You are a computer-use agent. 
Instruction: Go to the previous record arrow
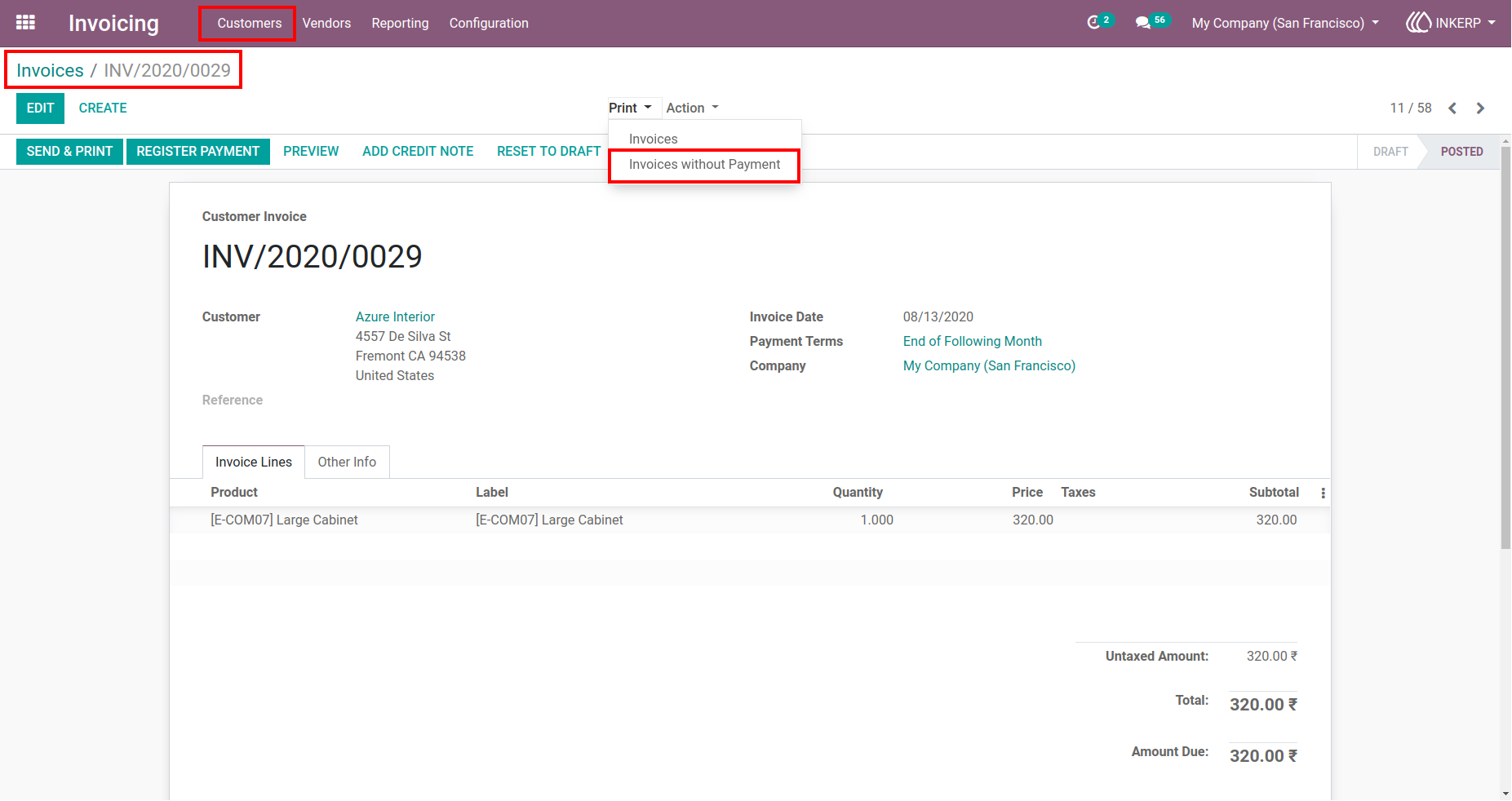coord(1452,108)
